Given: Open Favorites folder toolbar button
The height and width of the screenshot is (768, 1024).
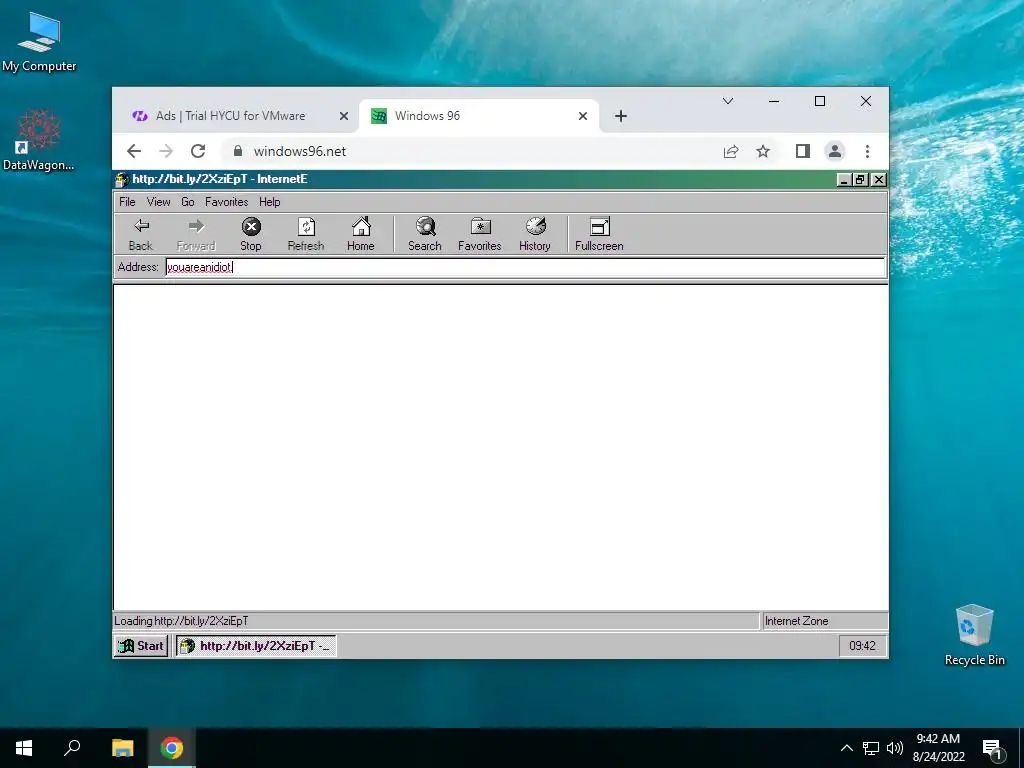Looking at the screenshot, I should pyautogui.click(x=479, y=234).
